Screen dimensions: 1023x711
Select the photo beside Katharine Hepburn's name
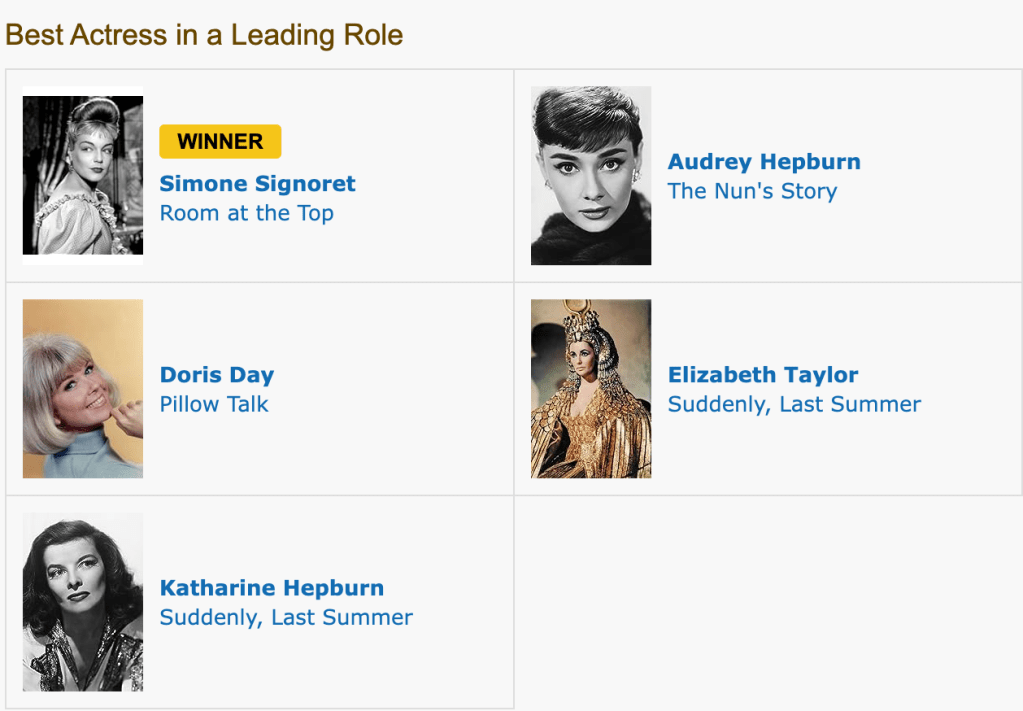[83, 602]
